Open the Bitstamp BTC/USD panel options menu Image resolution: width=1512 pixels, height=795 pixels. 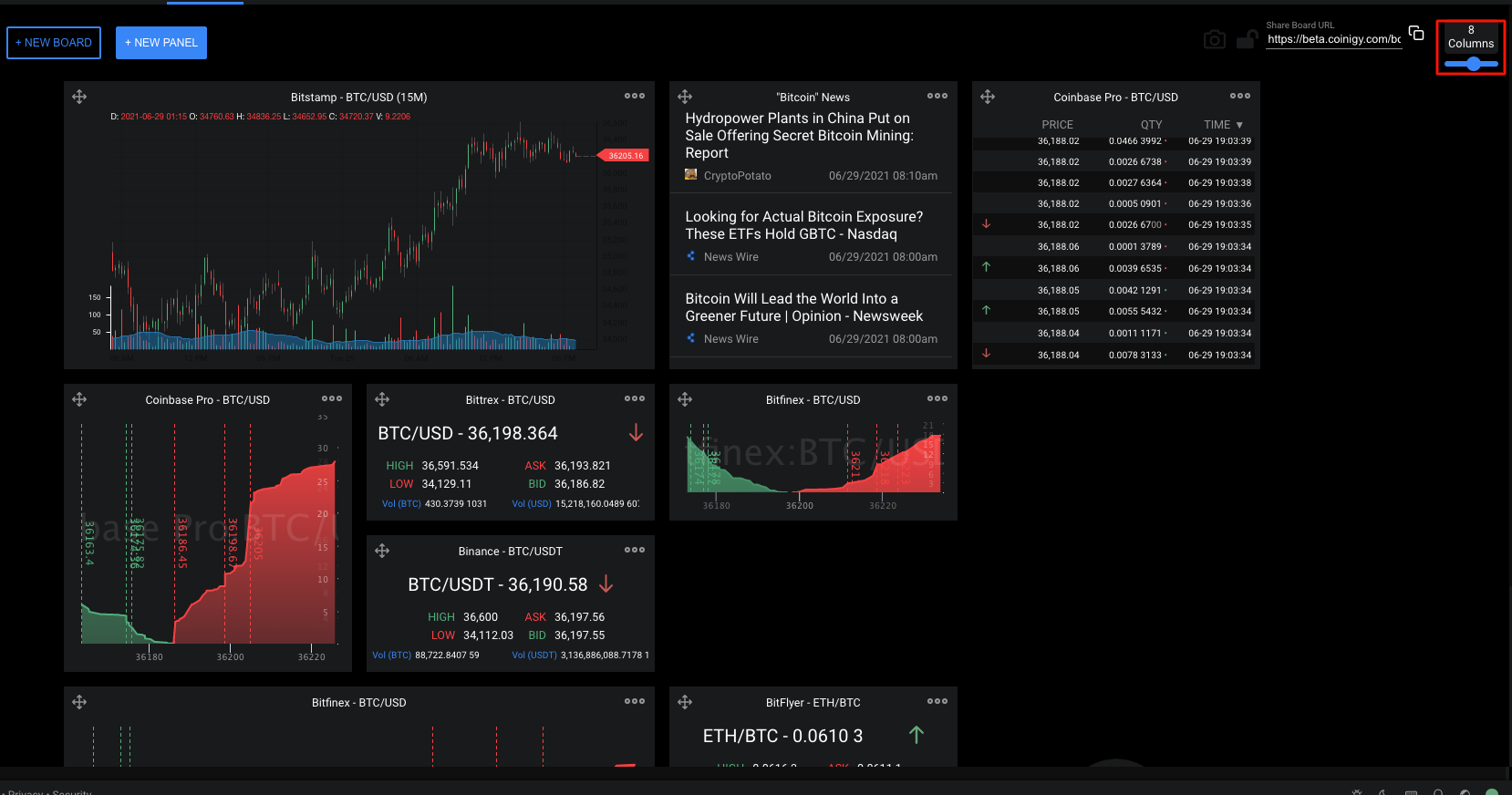[x=635, y=96]
